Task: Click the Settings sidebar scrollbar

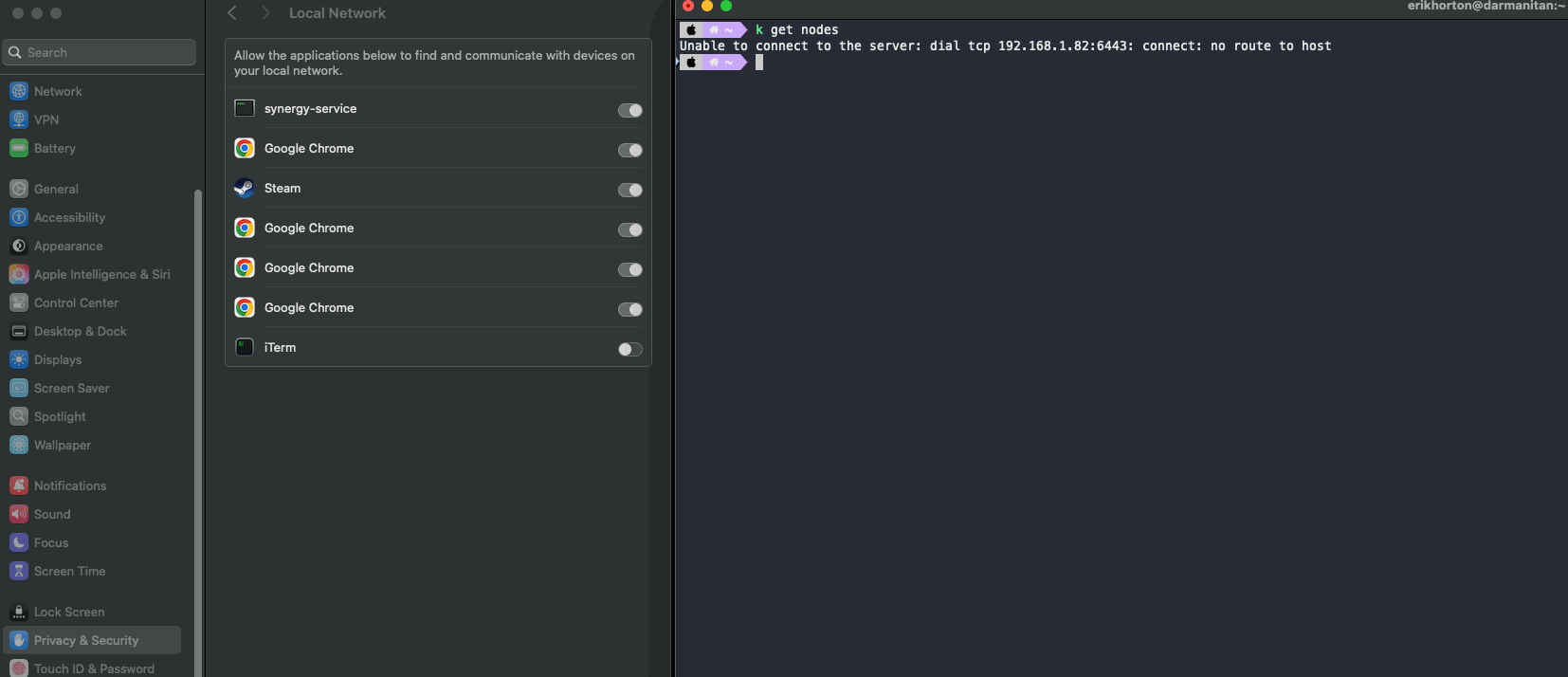Action: 198,431
